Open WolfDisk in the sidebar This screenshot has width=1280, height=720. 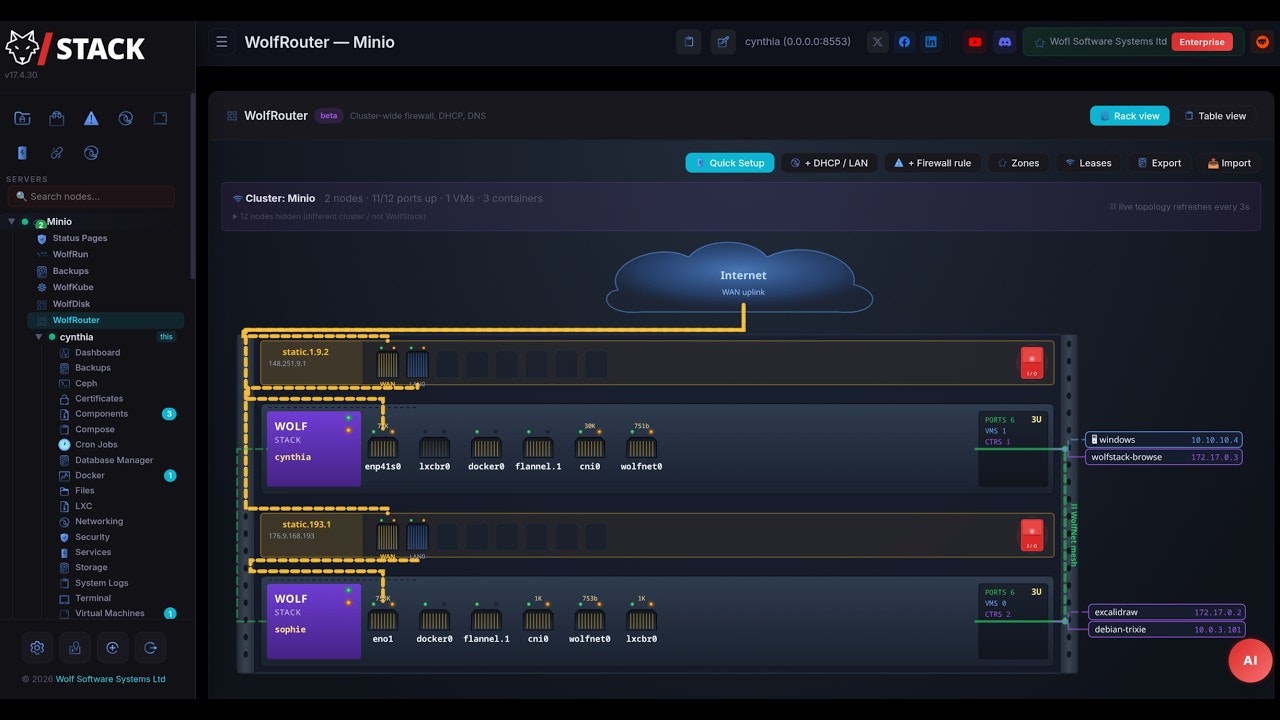(x=72, y=304)
